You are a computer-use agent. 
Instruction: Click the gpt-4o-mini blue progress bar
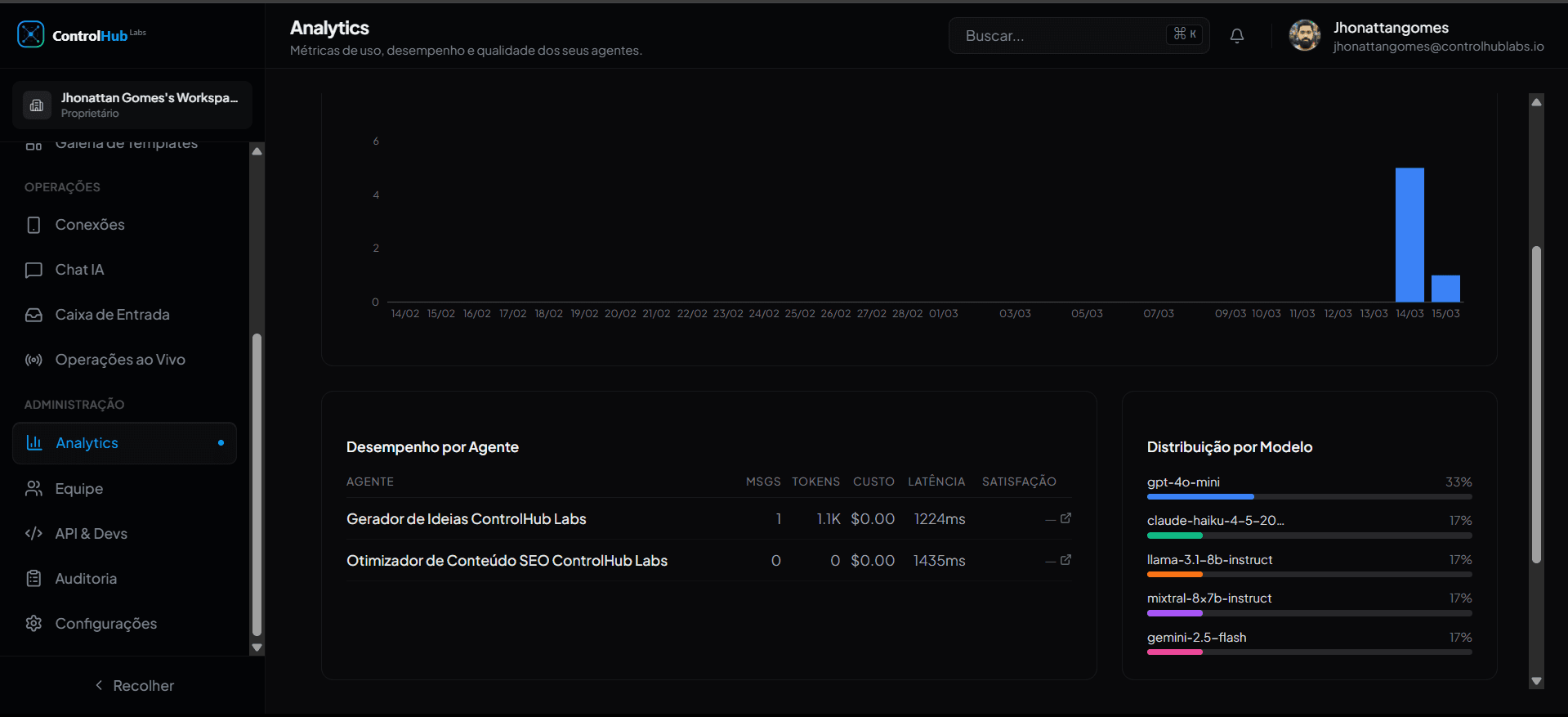1200,496
